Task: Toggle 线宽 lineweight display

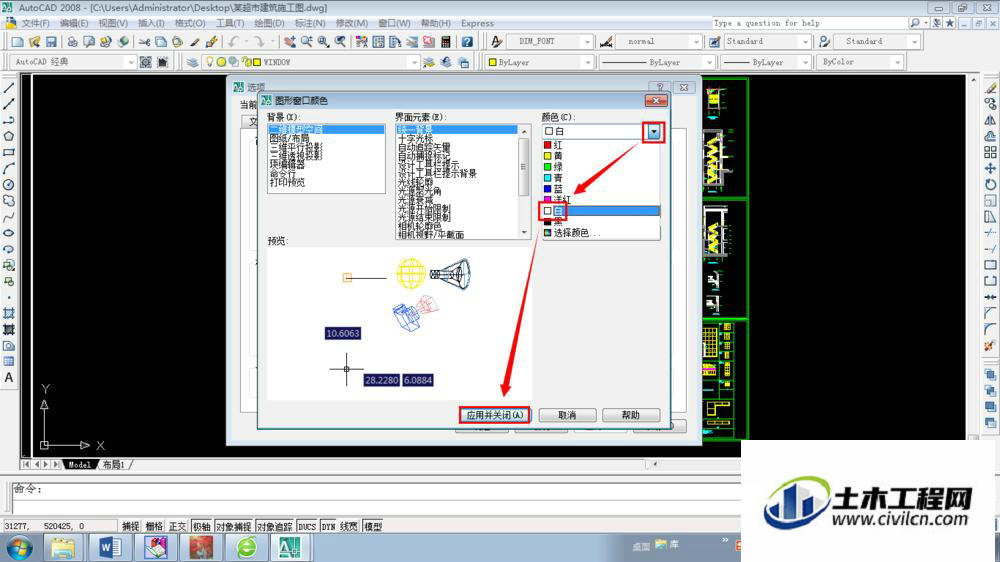Action: pyautogui.click(x=349, y=526)
